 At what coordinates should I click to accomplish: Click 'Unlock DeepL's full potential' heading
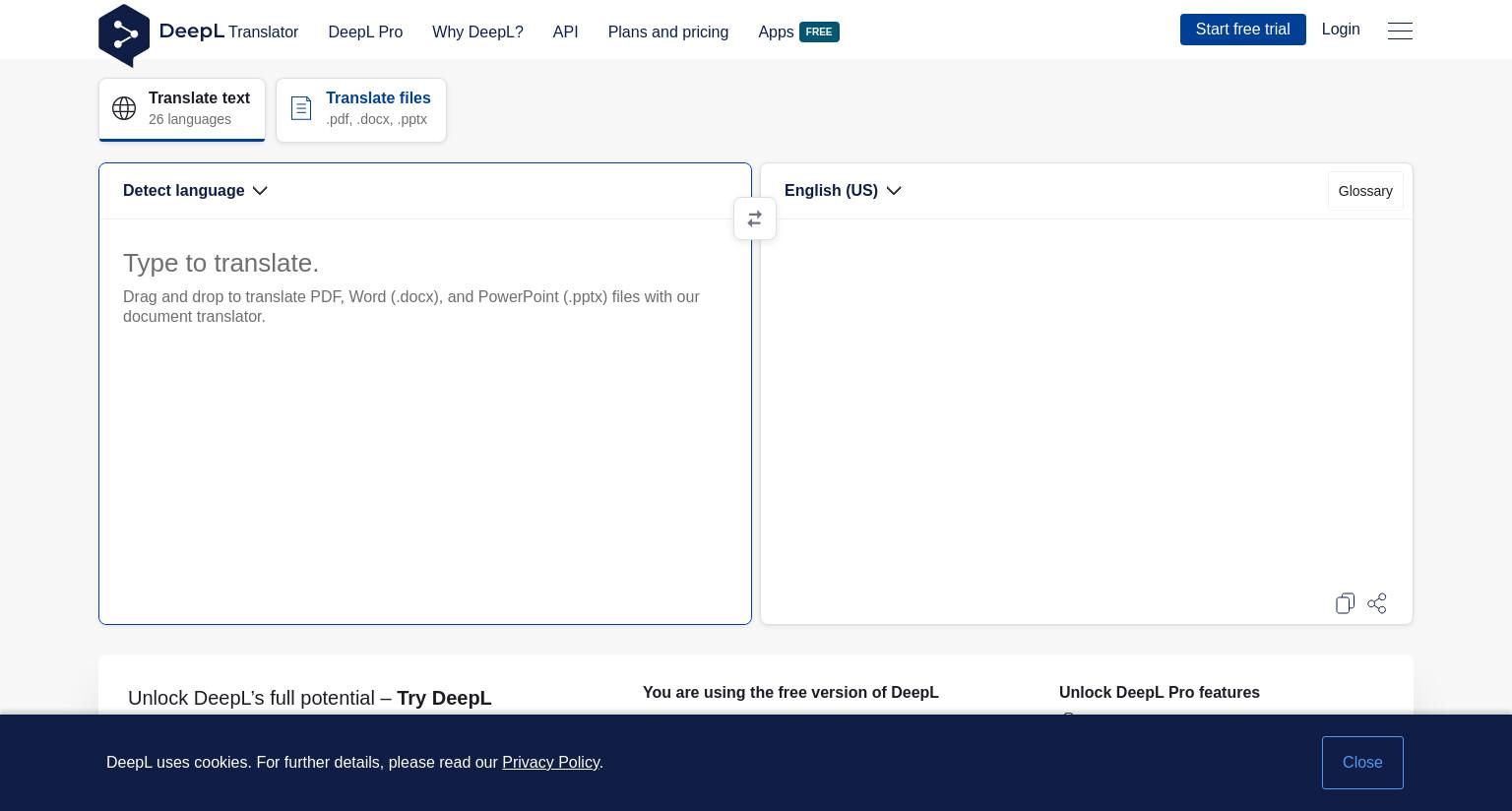tap(309, 698)
